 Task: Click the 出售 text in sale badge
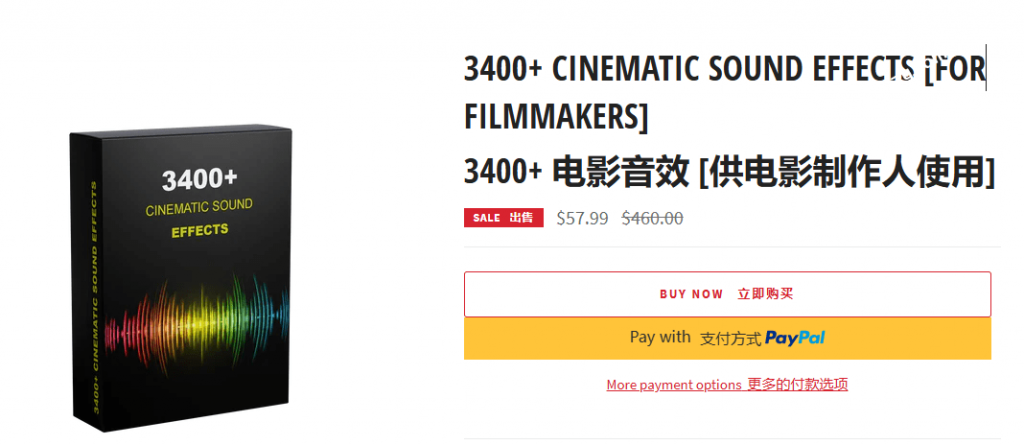pyautogui.click(x=523, y=218)
